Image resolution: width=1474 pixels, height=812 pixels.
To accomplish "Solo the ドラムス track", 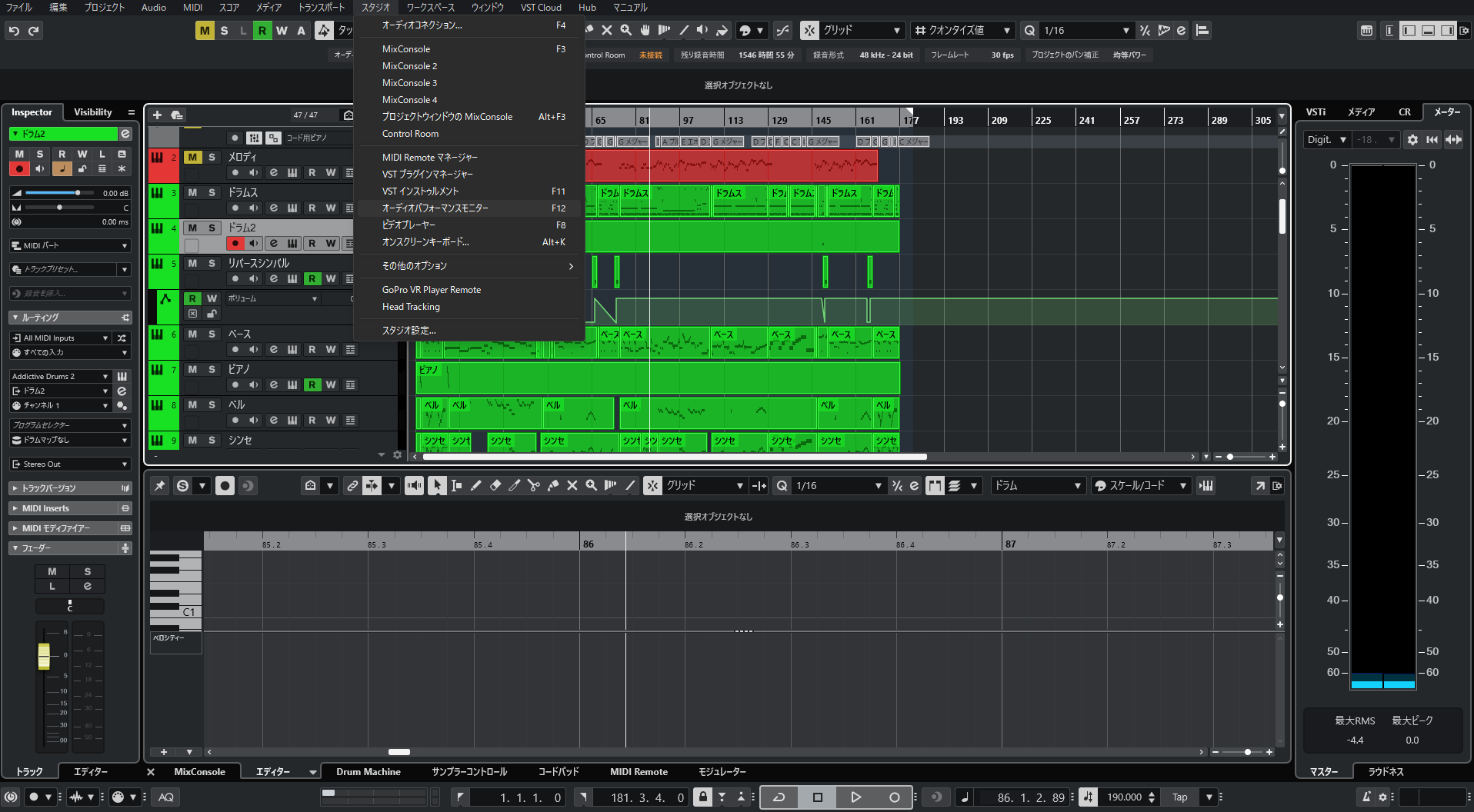I will pos(212,192).
